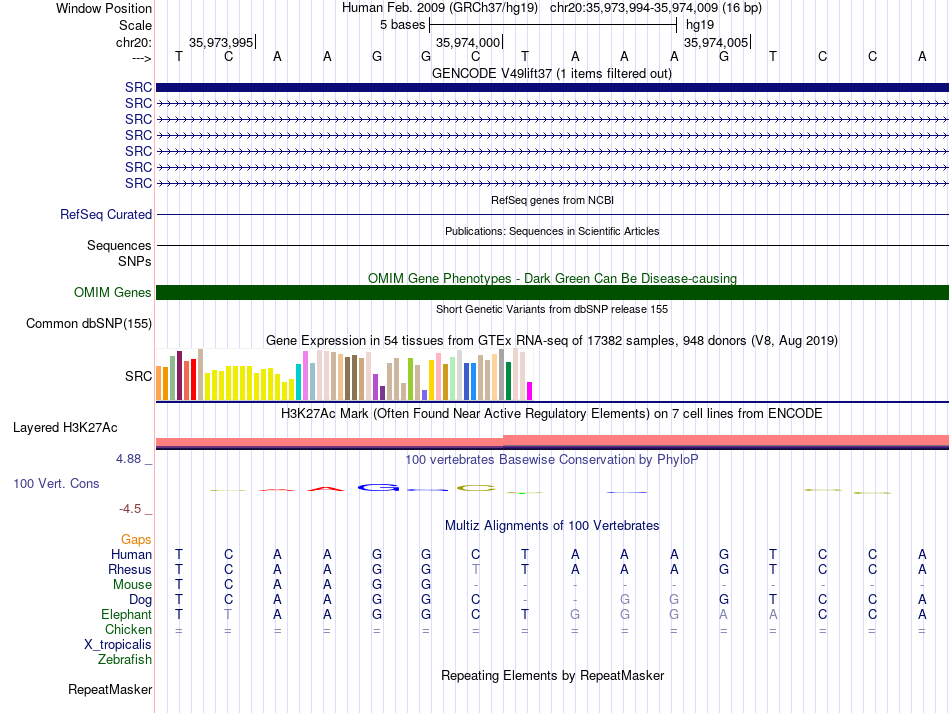The image size is (950, 713).
Task: Select the dark green OMIM Genes bar
Action: point(552,293)
